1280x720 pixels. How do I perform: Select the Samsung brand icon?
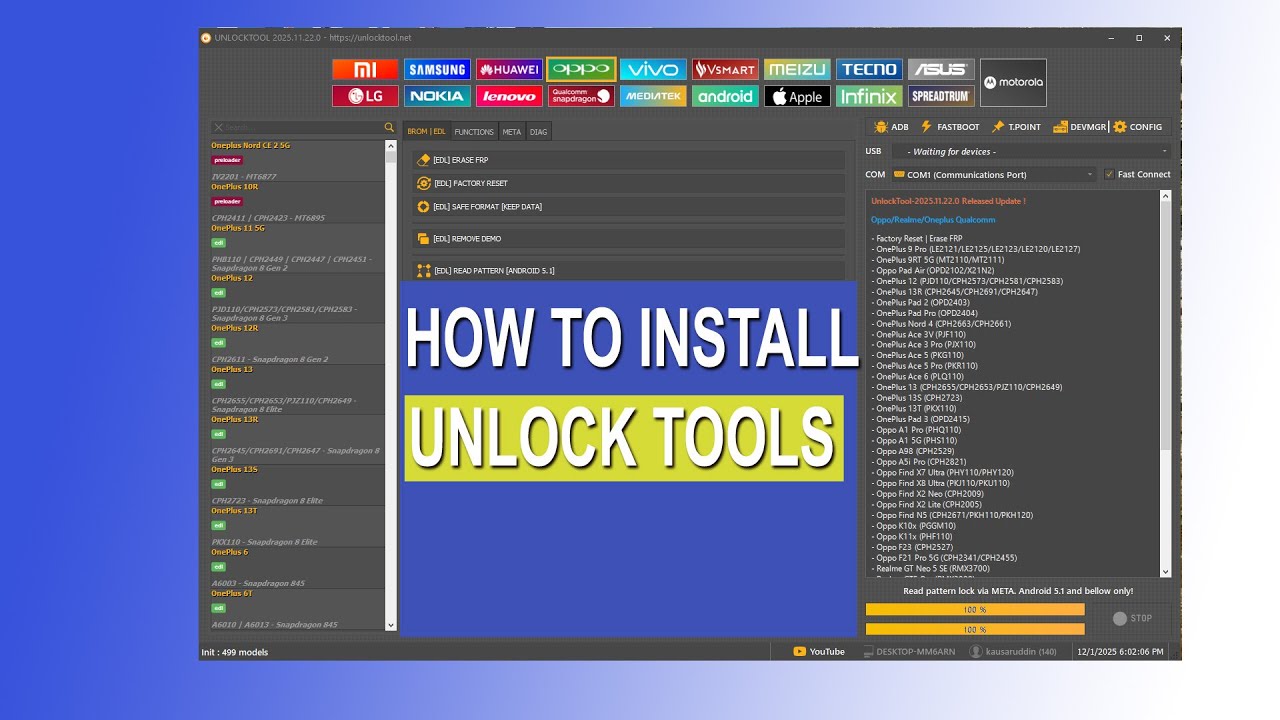[x=437, y=69]
